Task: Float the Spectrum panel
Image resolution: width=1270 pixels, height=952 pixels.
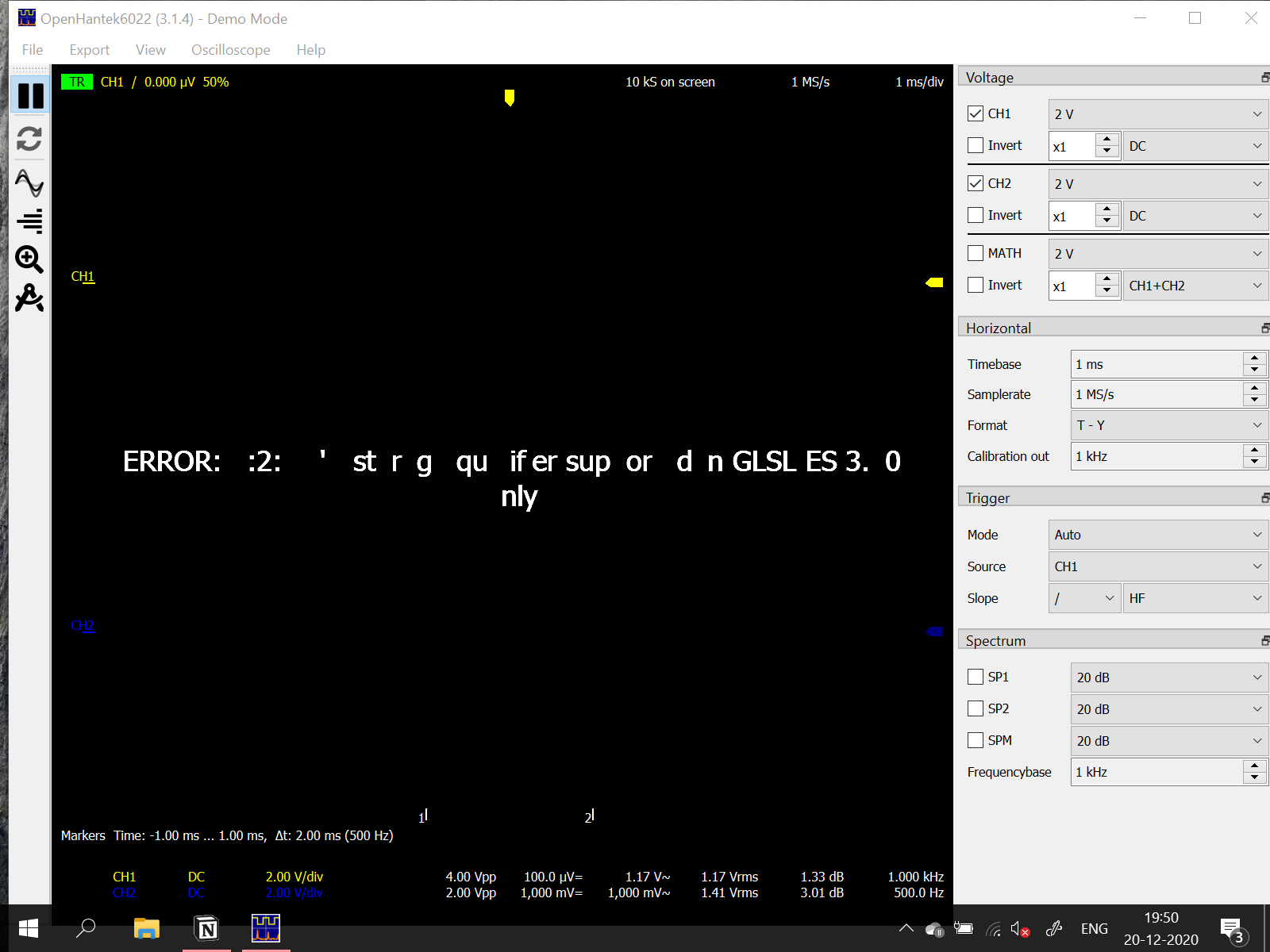Action: (x=1264, y=639)
